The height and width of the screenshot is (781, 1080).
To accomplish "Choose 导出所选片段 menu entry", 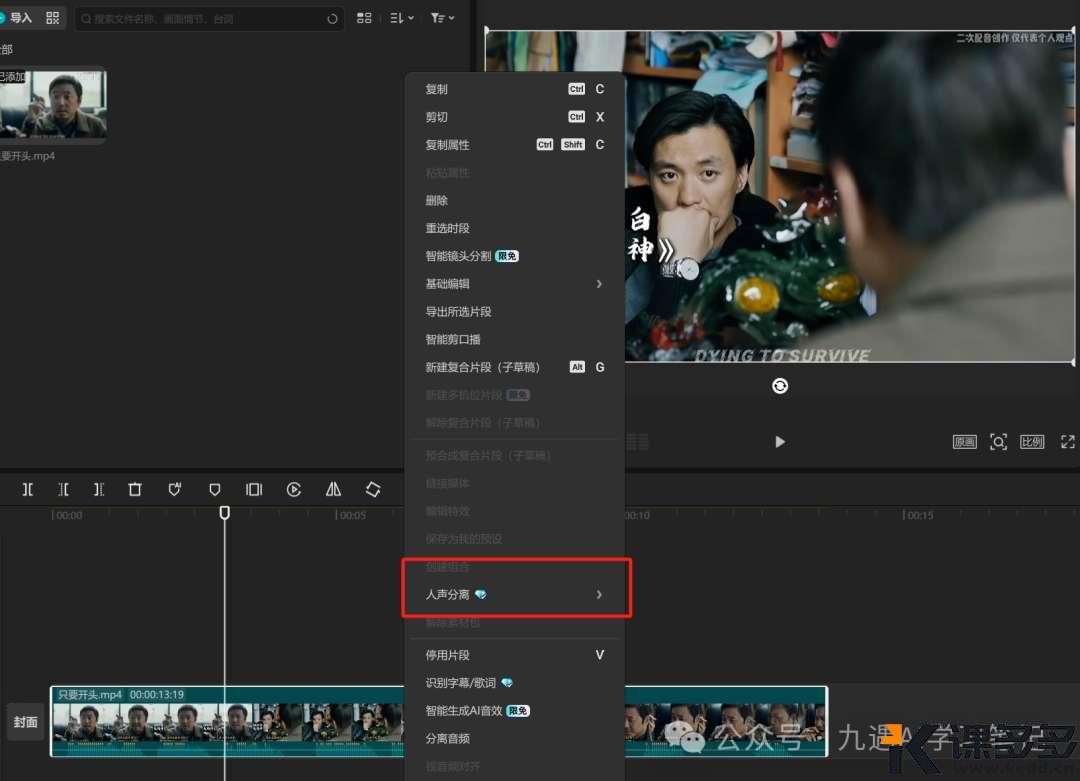I will click(515, 311).
